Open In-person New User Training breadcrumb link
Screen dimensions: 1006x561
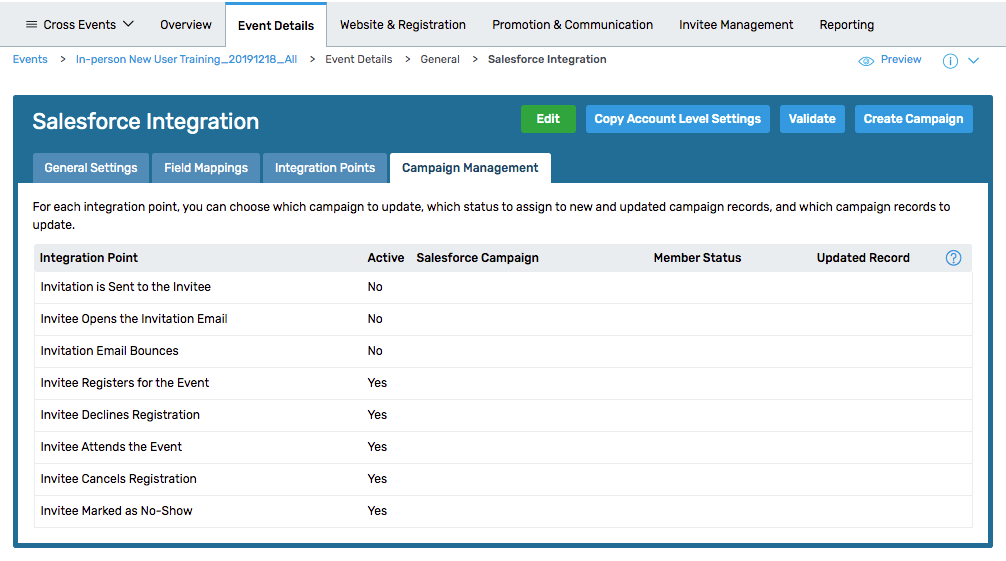pos(186,59)
